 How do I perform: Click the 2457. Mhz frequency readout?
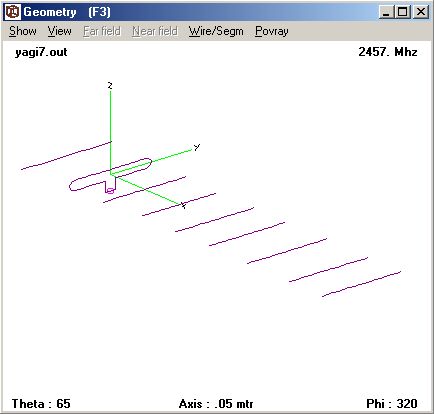(x=388, y=52)
